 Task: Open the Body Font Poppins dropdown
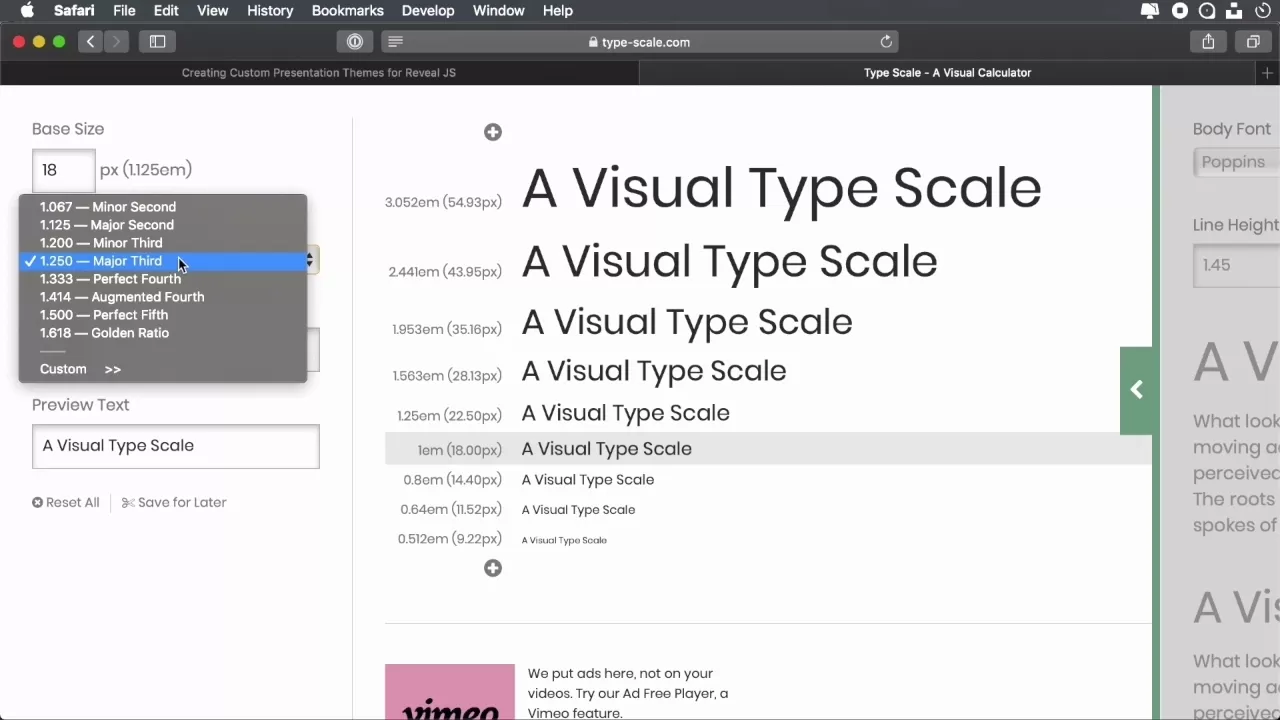(x=1236, y=162)
